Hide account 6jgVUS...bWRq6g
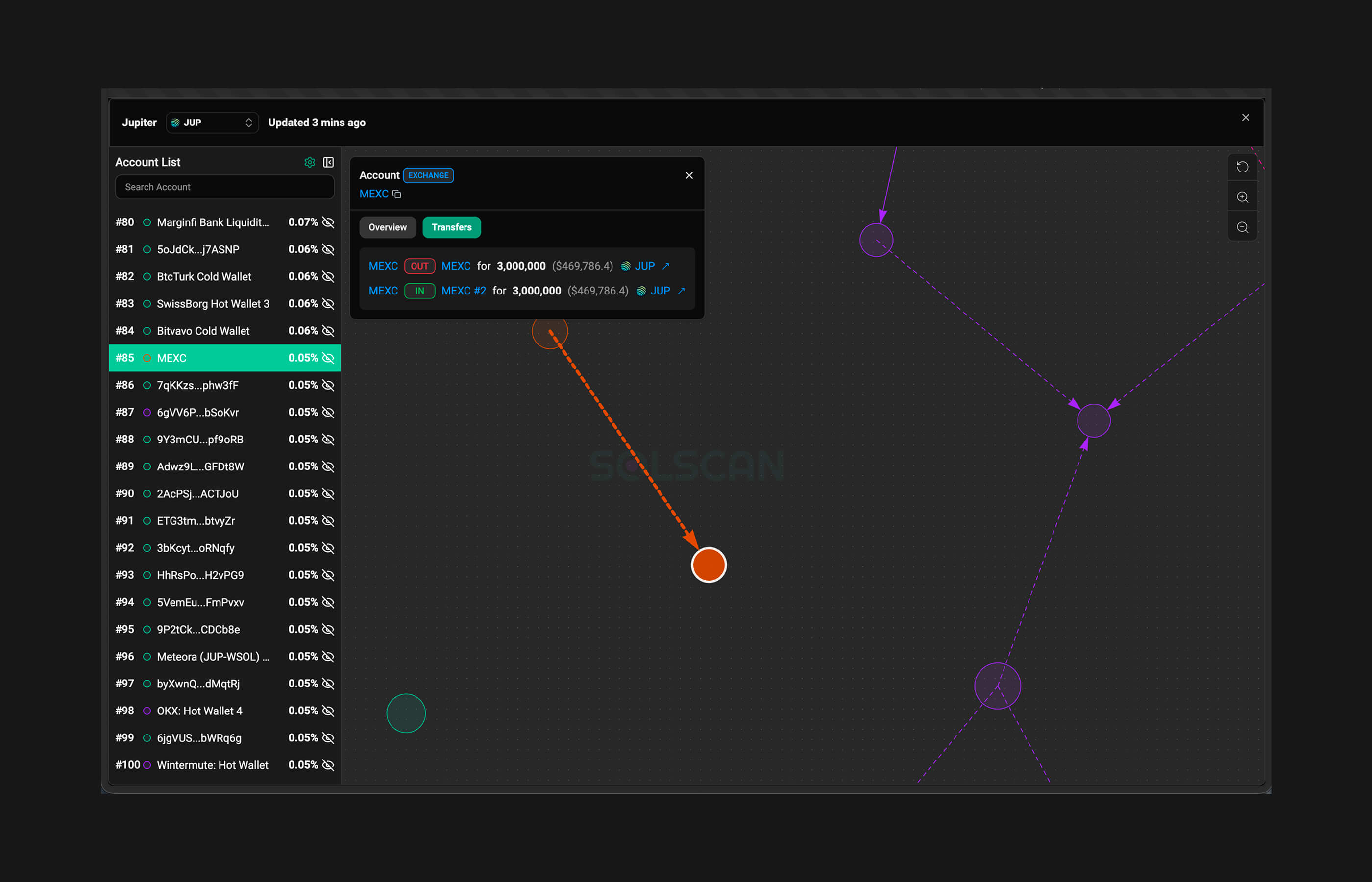This screenshot has height=882, width=1372. [x=328, y=737]
